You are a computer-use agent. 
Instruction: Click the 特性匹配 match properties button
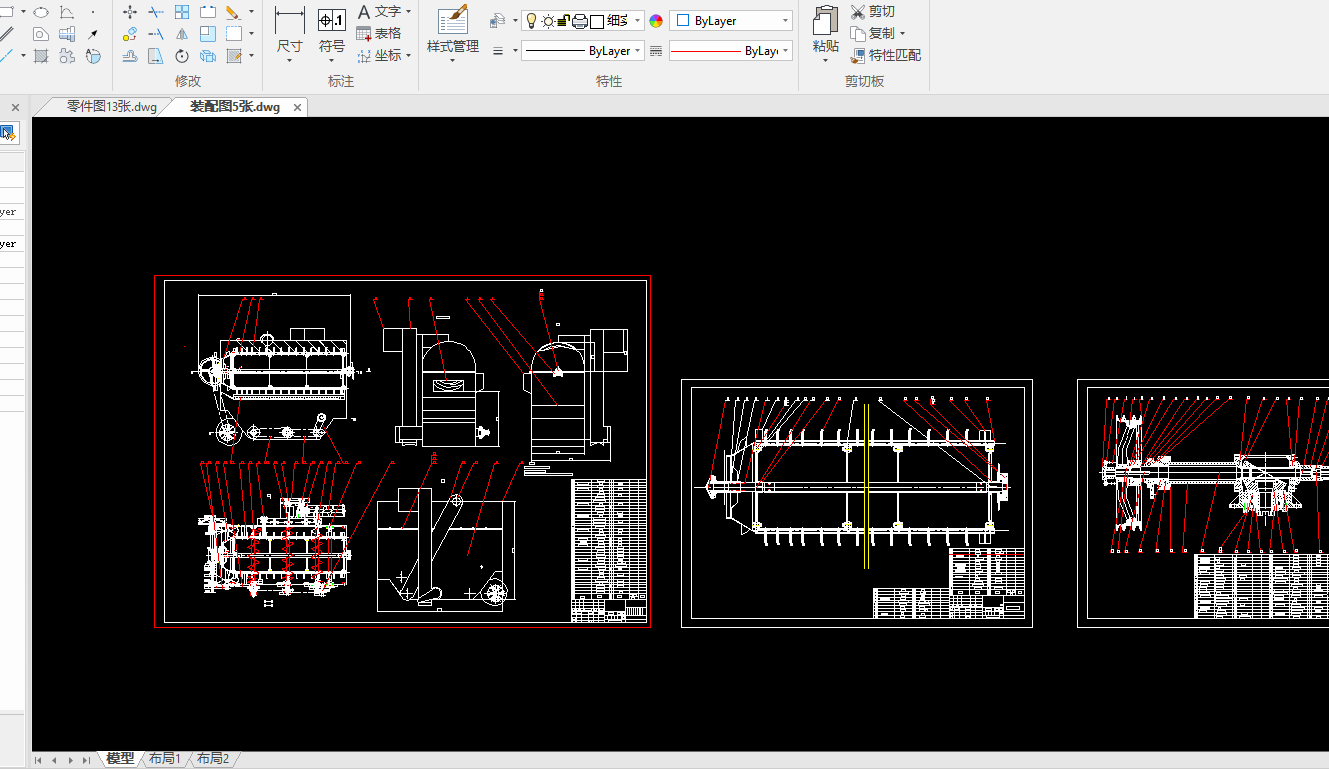click(x=885, y=55)
